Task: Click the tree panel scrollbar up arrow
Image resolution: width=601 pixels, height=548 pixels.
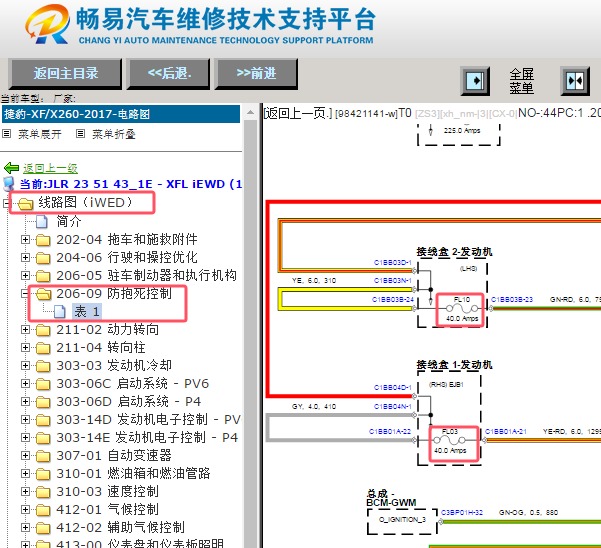Action: tap(250, 112)
